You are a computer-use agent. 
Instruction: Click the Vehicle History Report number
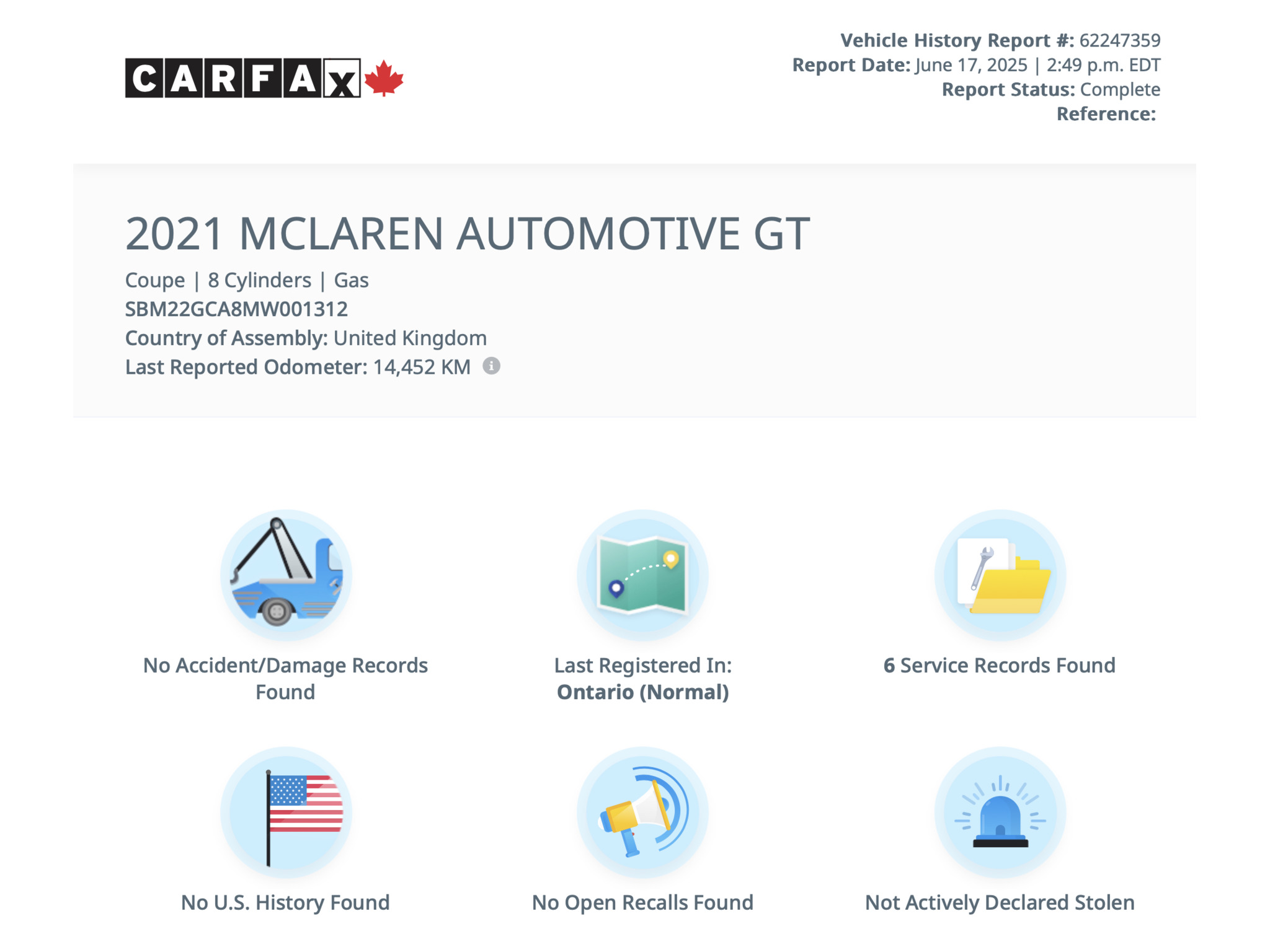coord(1119,40)
